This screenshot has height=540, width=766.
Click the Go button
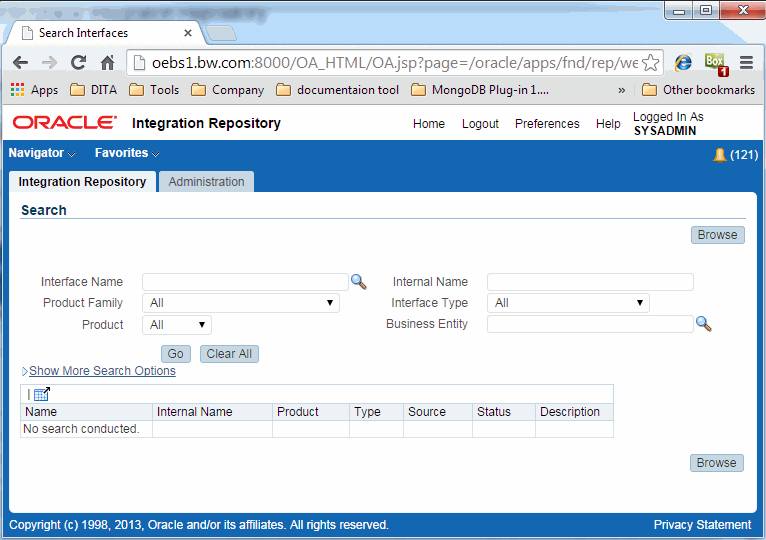point(175,354)
